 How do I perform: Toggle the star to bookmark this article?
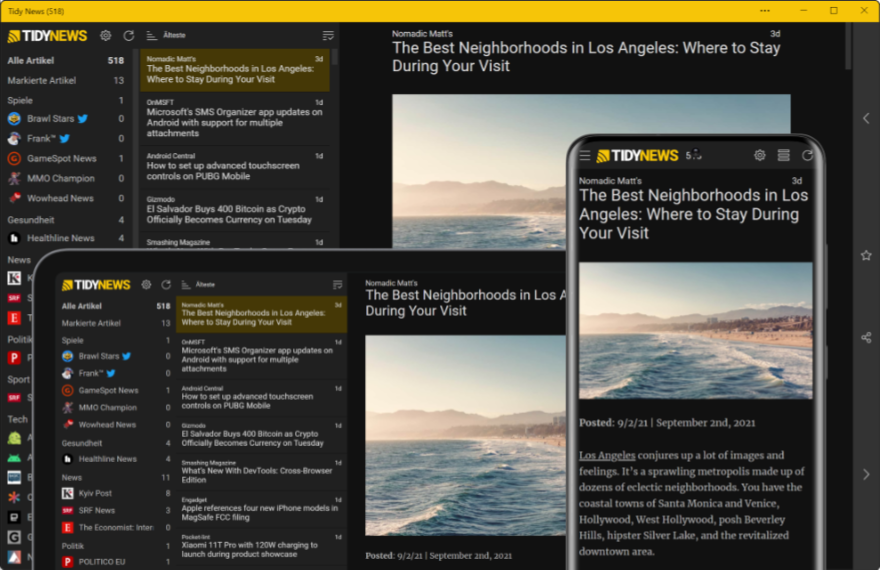[x=866, y=255]
